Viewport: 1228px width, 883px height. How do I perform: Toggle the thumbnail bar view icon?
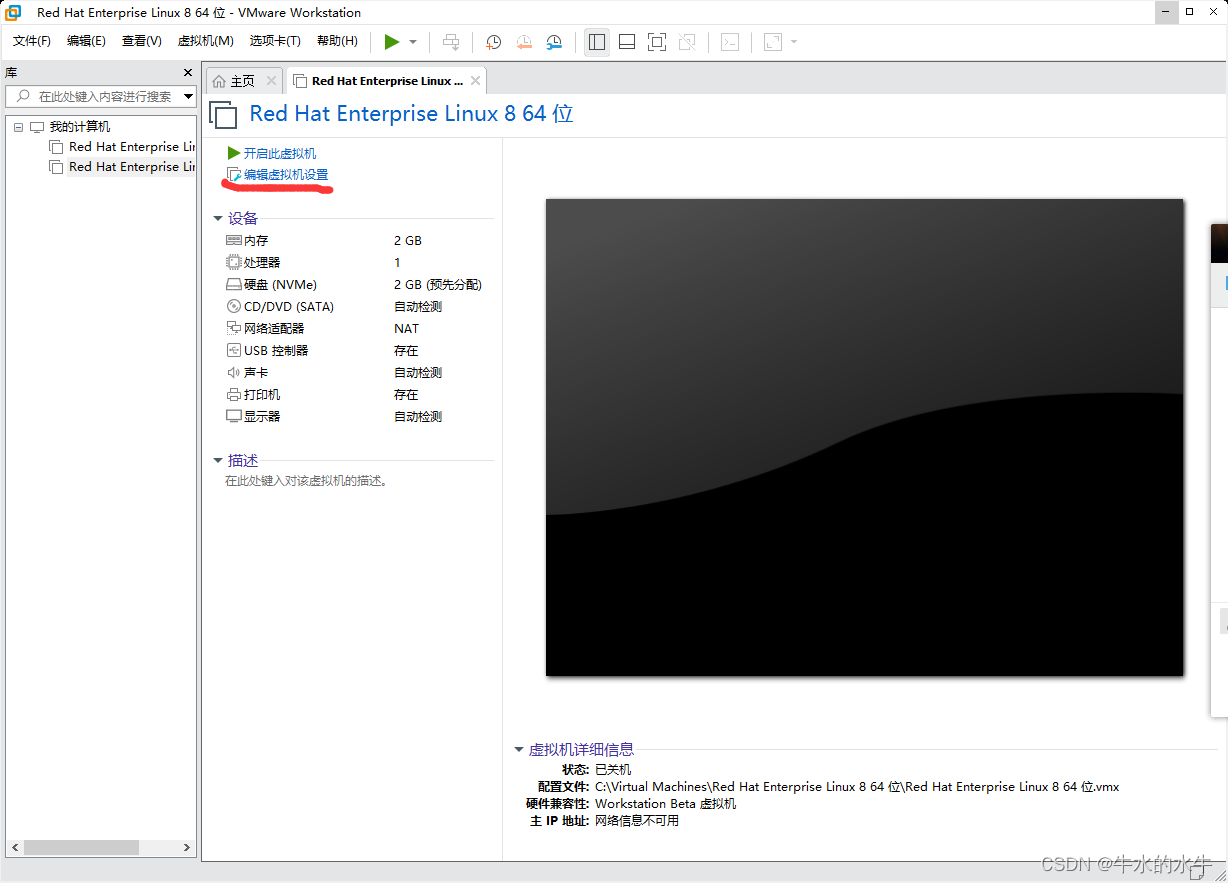627,41
